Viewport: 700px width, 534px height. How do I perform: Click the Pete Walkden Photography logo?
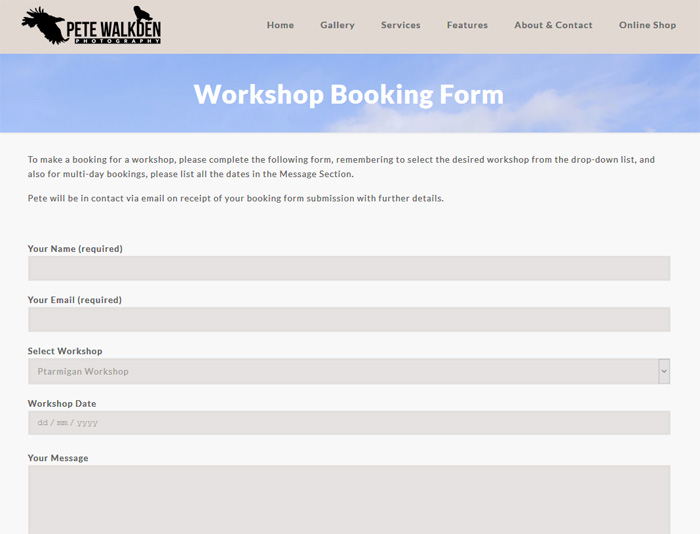[91, 25]
